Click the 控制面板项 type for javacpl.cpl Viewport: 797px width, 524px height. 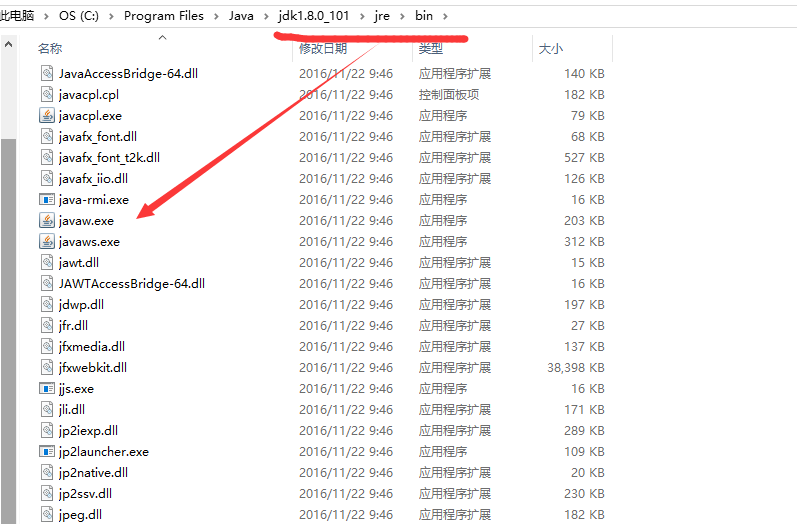pyautogui.click(x=449, y=95)
